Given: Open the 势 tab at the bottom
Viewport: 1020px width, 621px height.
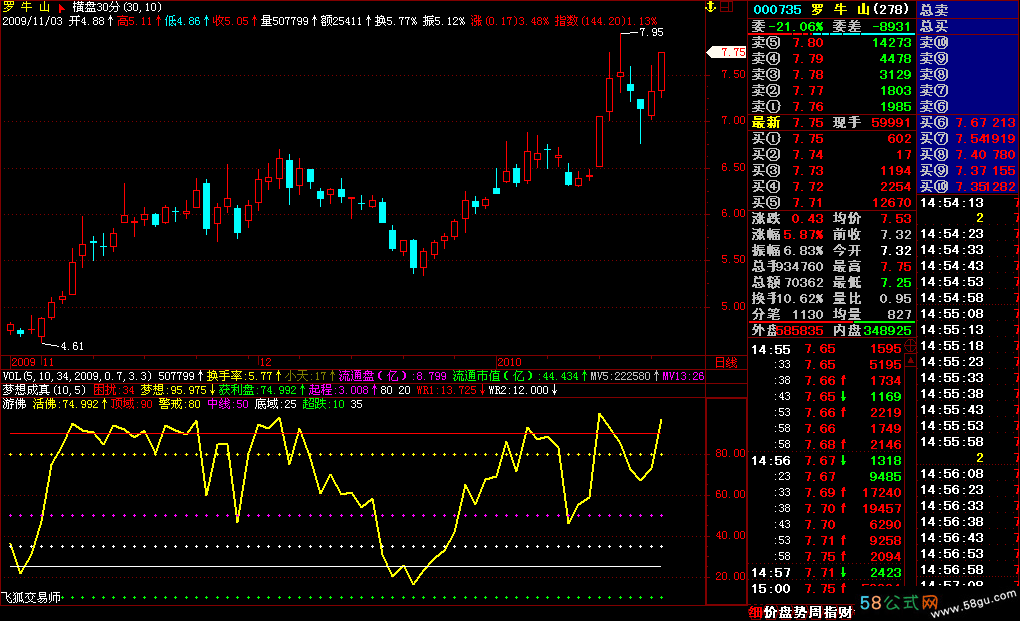Looking at the screenshot, I should click(x=800, y=612).
